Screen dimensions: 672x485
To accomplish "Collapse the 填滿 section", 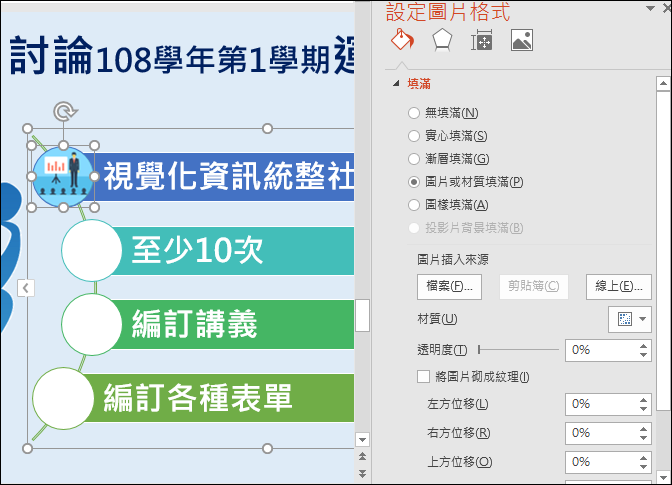I will (x=396, y=84).
